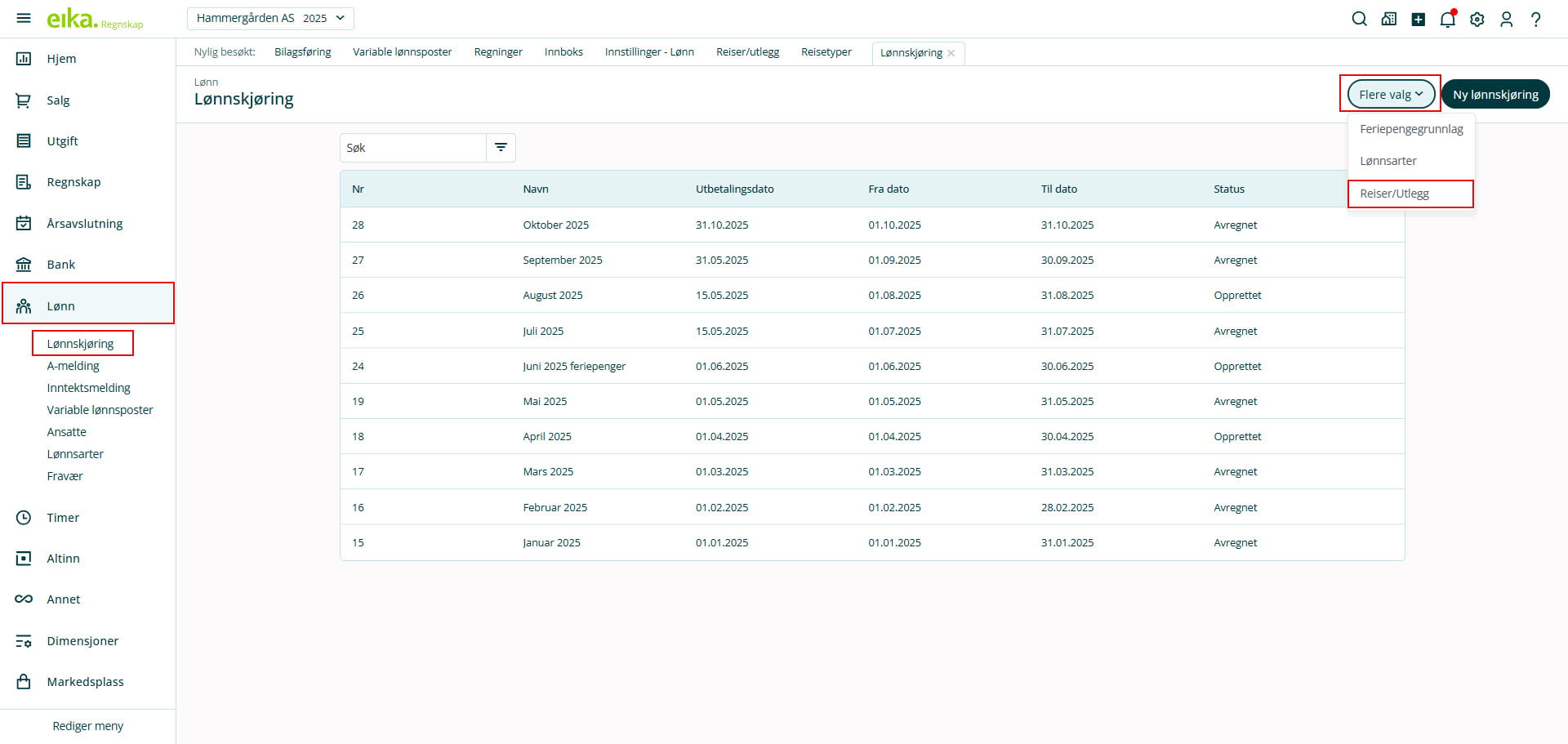Open the user profile icon
This screenshot has height=744, width=1568.
click(1506, 19)
